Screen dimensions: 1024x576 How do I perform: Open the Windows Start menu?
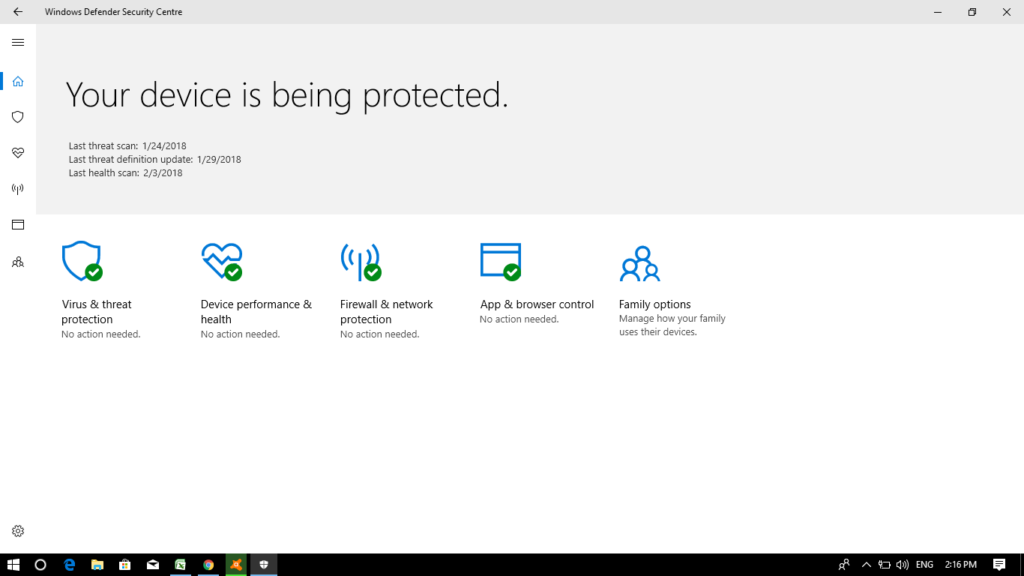(13, 565)
